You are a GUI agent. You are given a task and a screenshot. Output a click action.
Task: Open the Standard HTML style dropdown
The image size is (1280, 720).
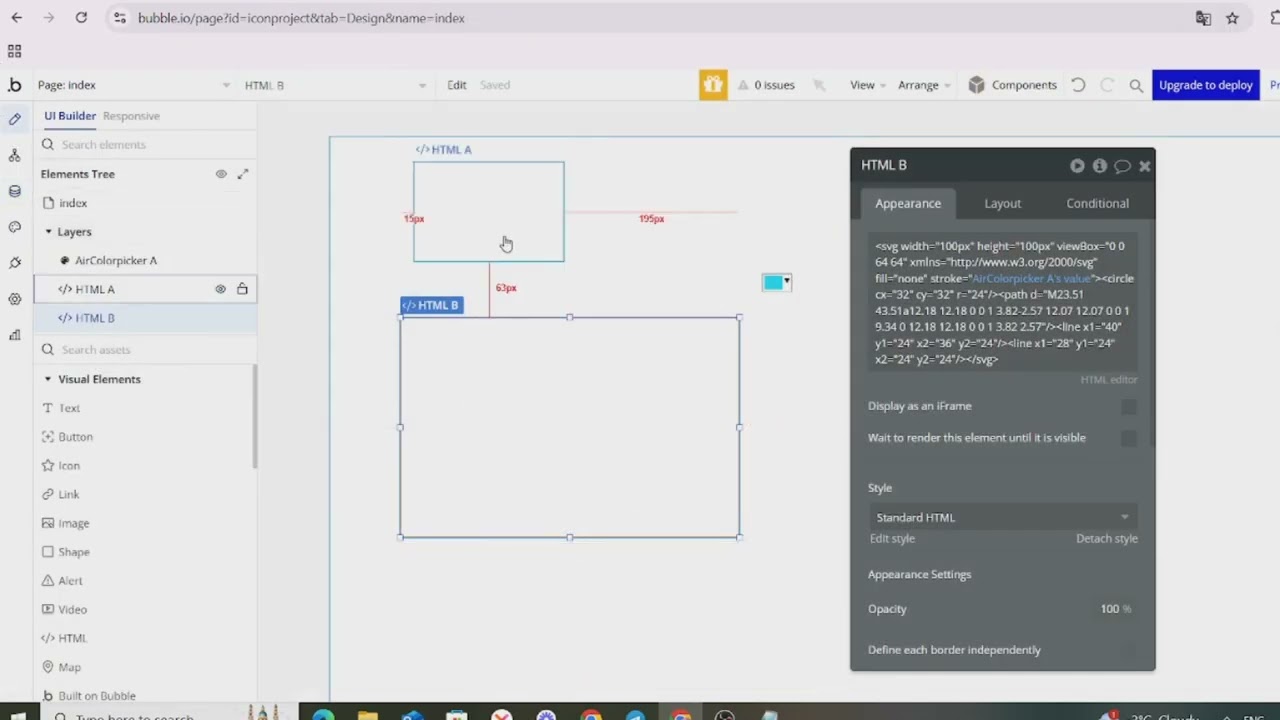(x=1002, y=517)
